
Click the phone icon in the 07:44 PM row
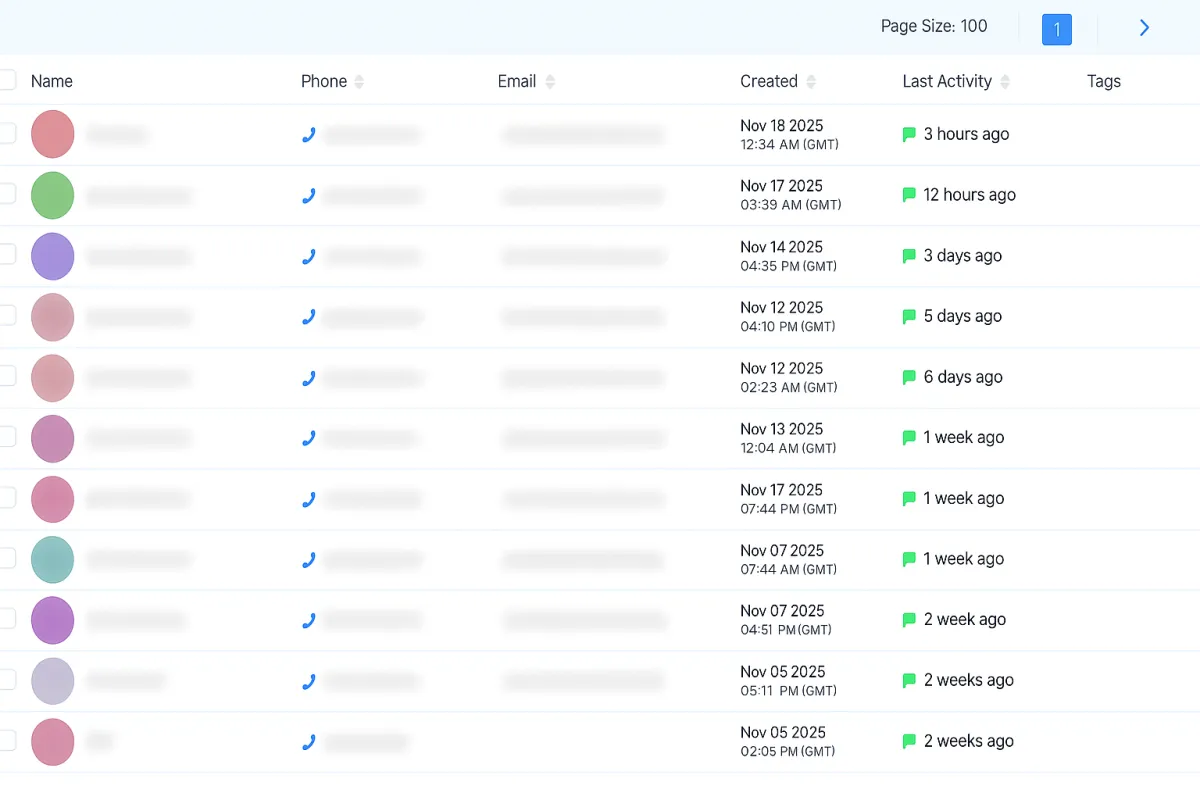[309, 499]
